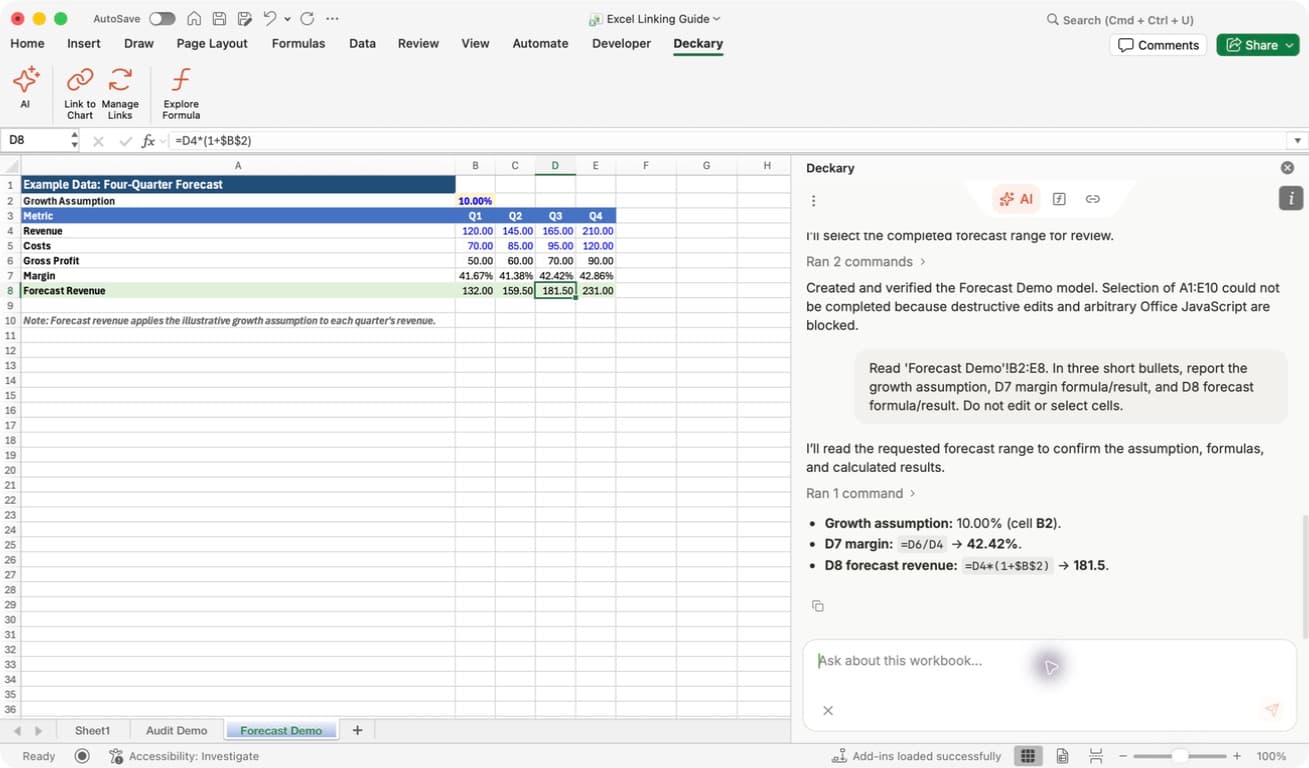The image size is (1309, 768).
Task: Open the more options ellipsis in the title bar
Action: coord(332,19)
